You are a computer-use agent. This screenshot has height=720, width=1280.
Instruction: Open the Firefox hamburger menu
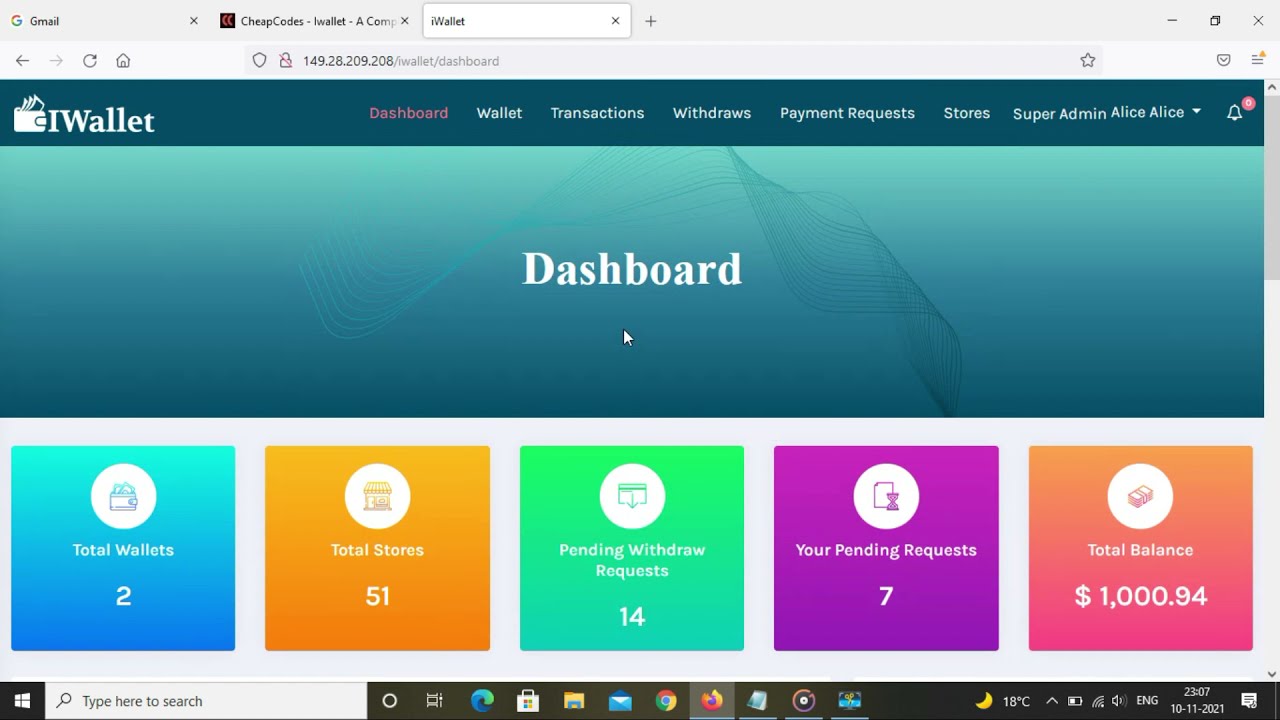(x=1258, y=61)
